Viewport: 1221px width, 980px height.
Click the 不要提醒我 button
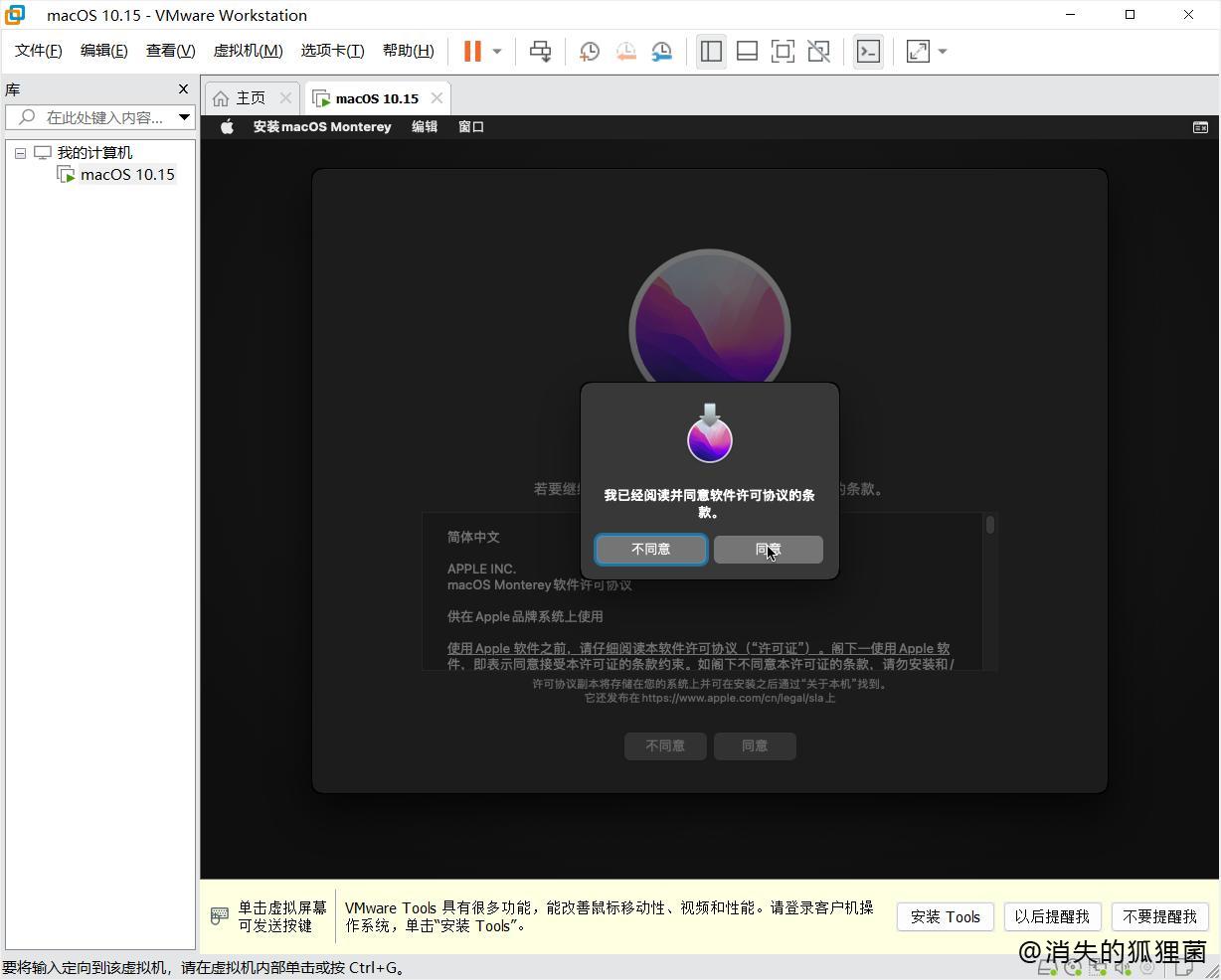1159,916
